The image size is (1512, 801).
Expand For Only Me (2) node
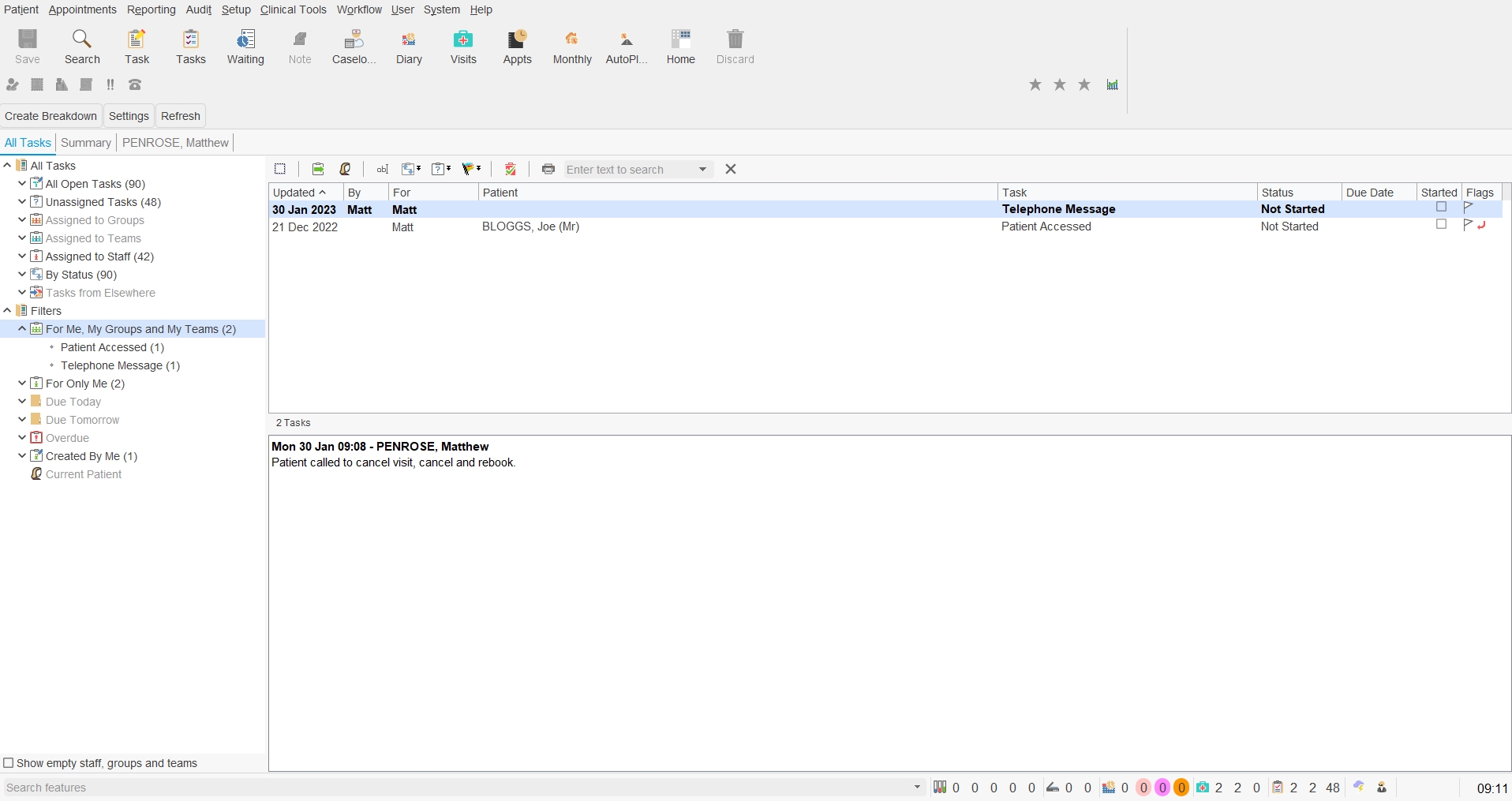pos(22,383)
